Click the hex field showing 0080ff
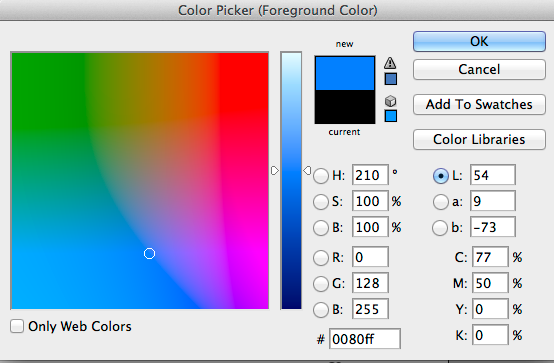The width and height of the screenshot is (554, 363). [365, 339]
